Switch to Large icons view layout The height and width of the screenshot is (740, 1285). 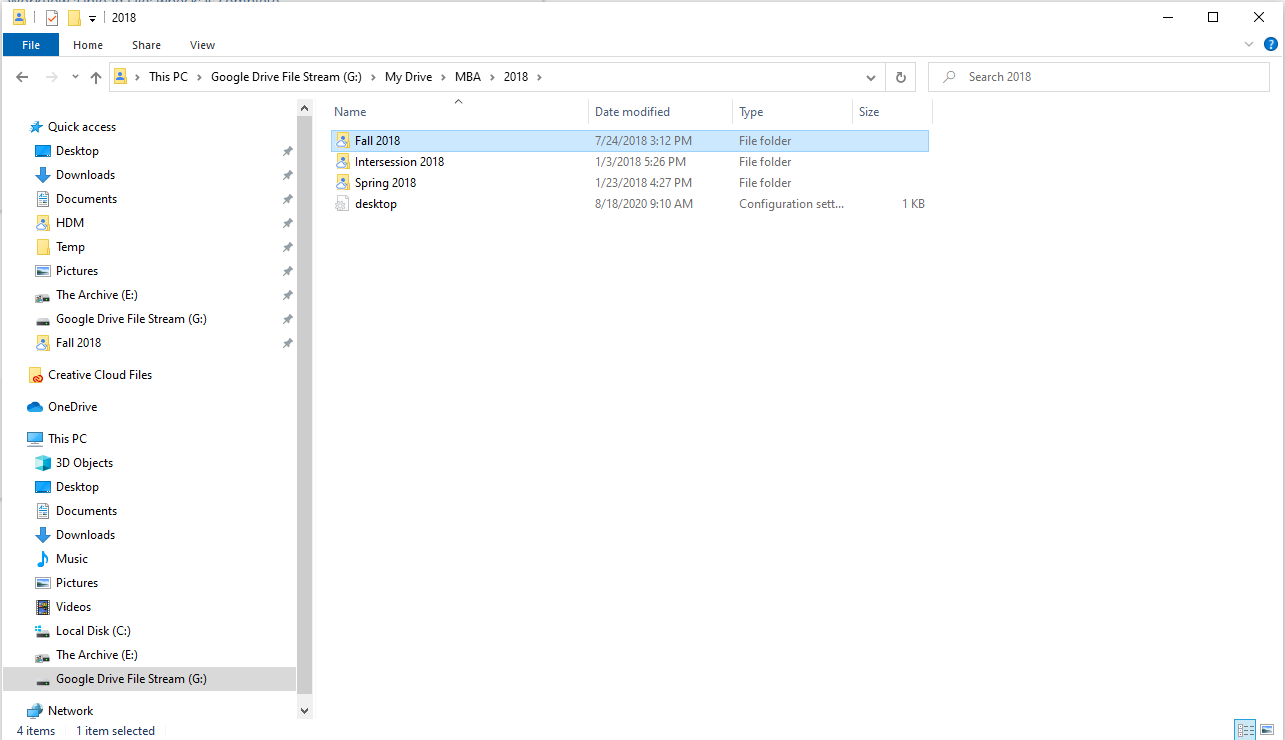pyautogui.click(x=1268, y=730)
